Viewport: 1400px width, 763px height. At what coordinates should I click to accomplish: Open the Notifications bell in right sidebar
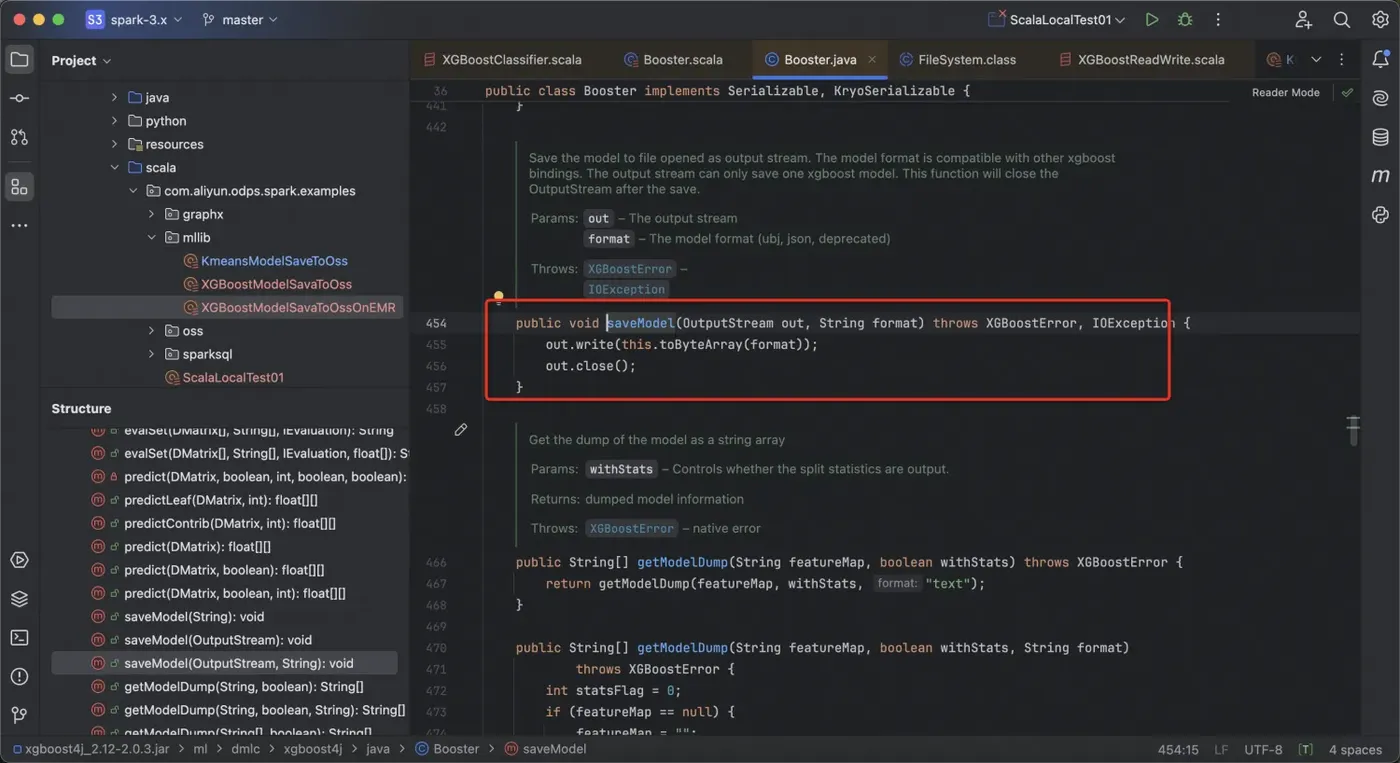tap(1381, 60)
